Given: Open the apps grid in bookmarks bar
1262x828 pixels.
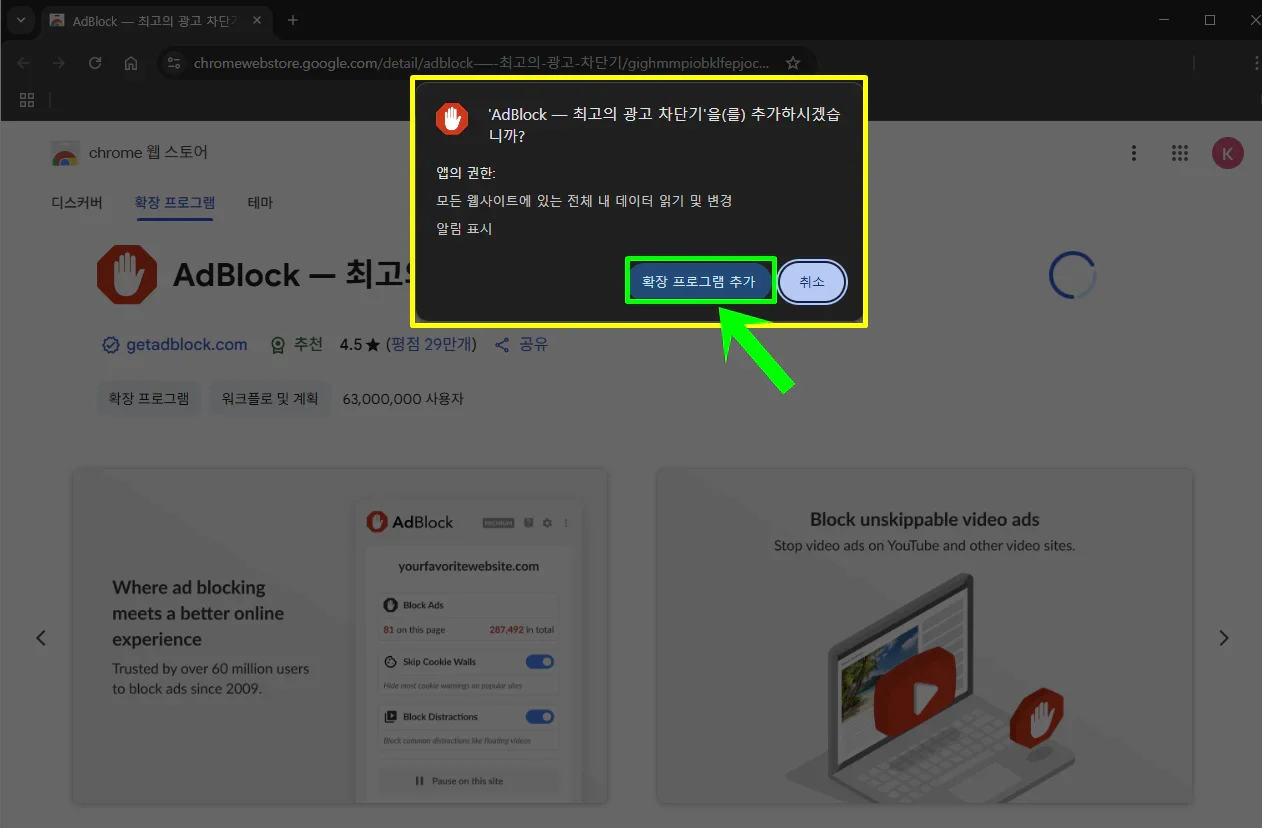Looking at the screenshot, I should click(x=27, y=99).
